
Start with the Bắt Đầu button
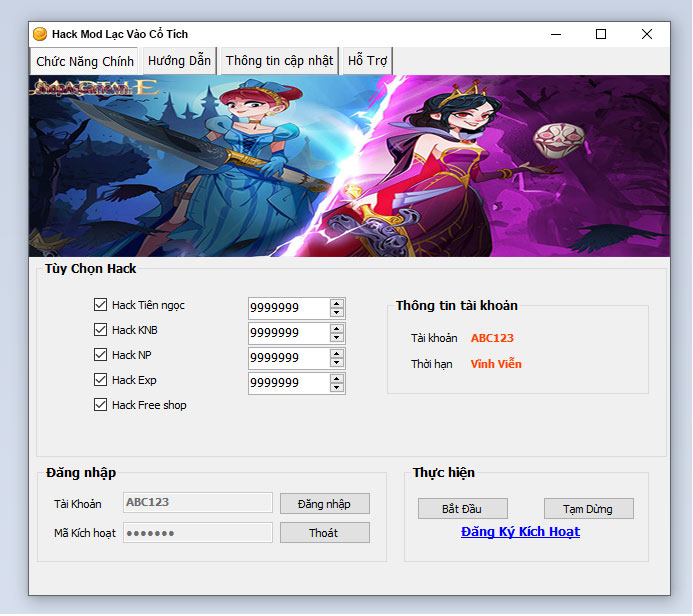pyautogui.click(x=462, y=509)
